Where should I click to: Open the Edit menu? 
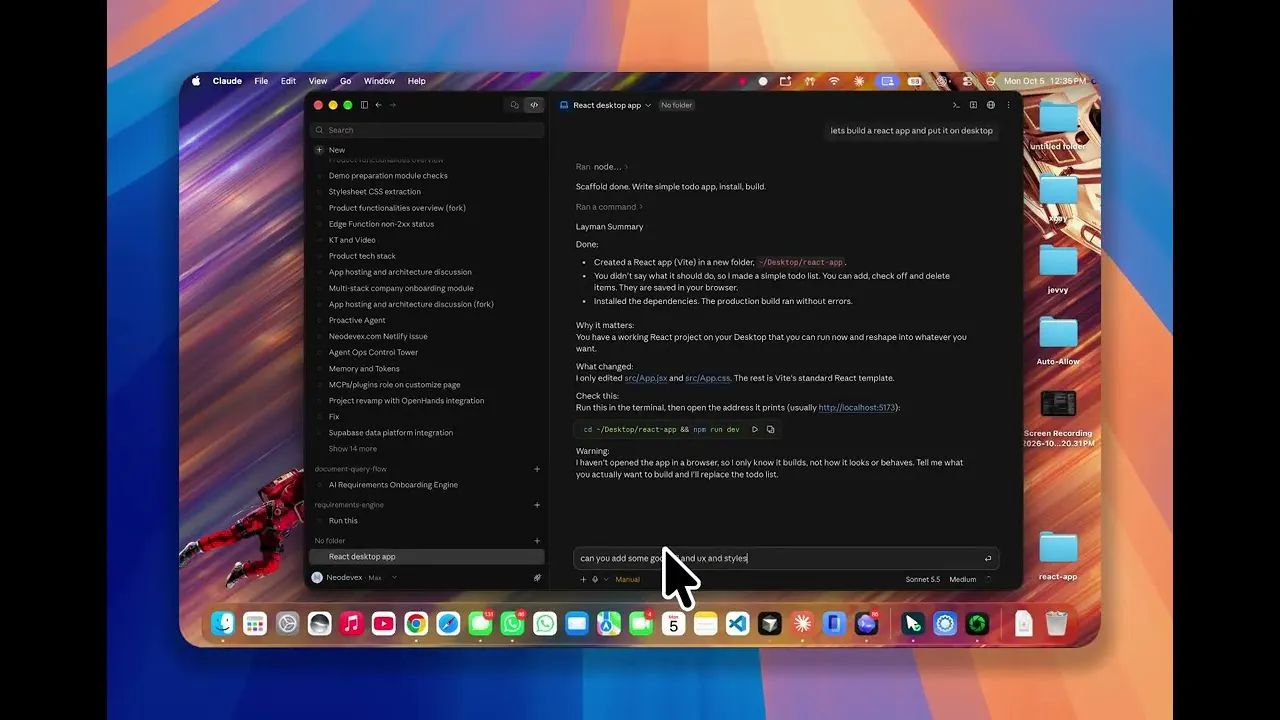coord(288,81)
